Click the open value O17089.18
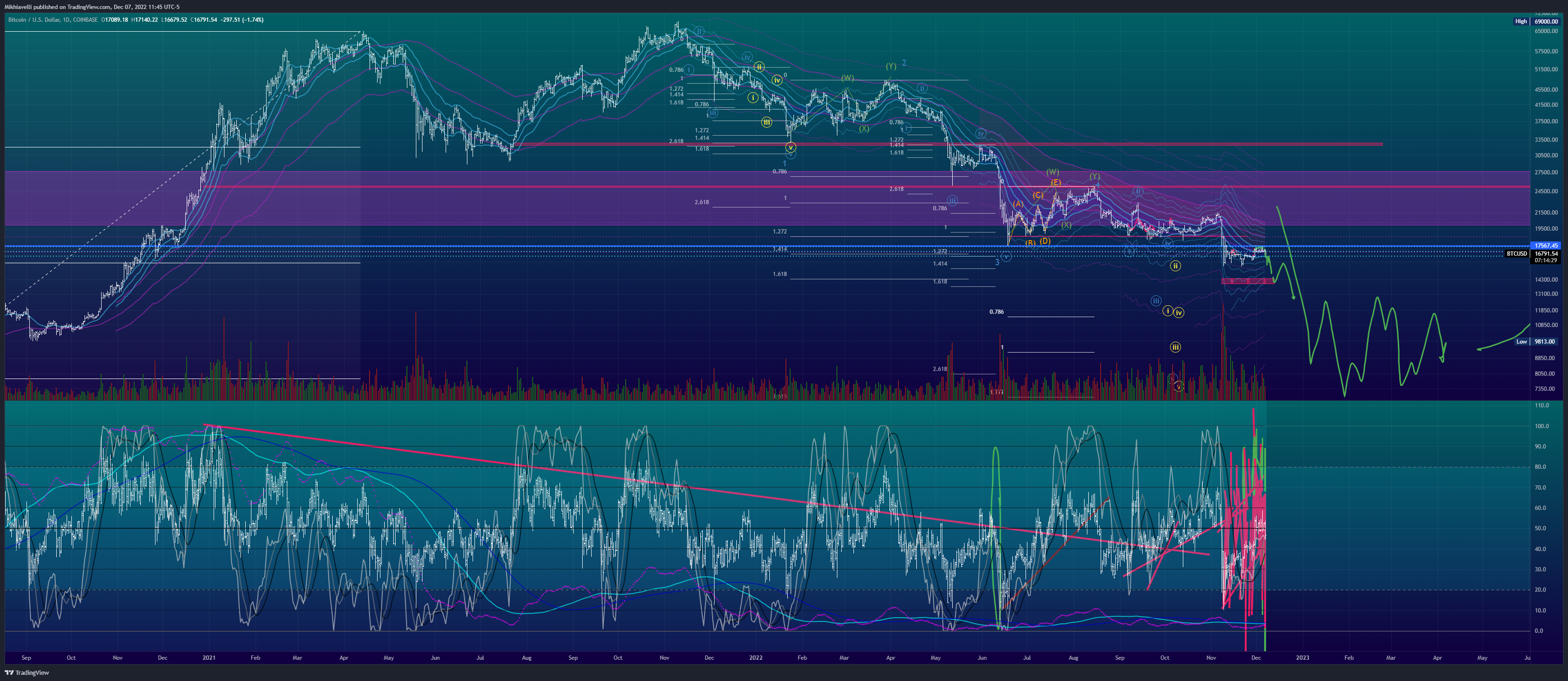The height and width of the screenshot is (681, 1568). click(114, 19)
